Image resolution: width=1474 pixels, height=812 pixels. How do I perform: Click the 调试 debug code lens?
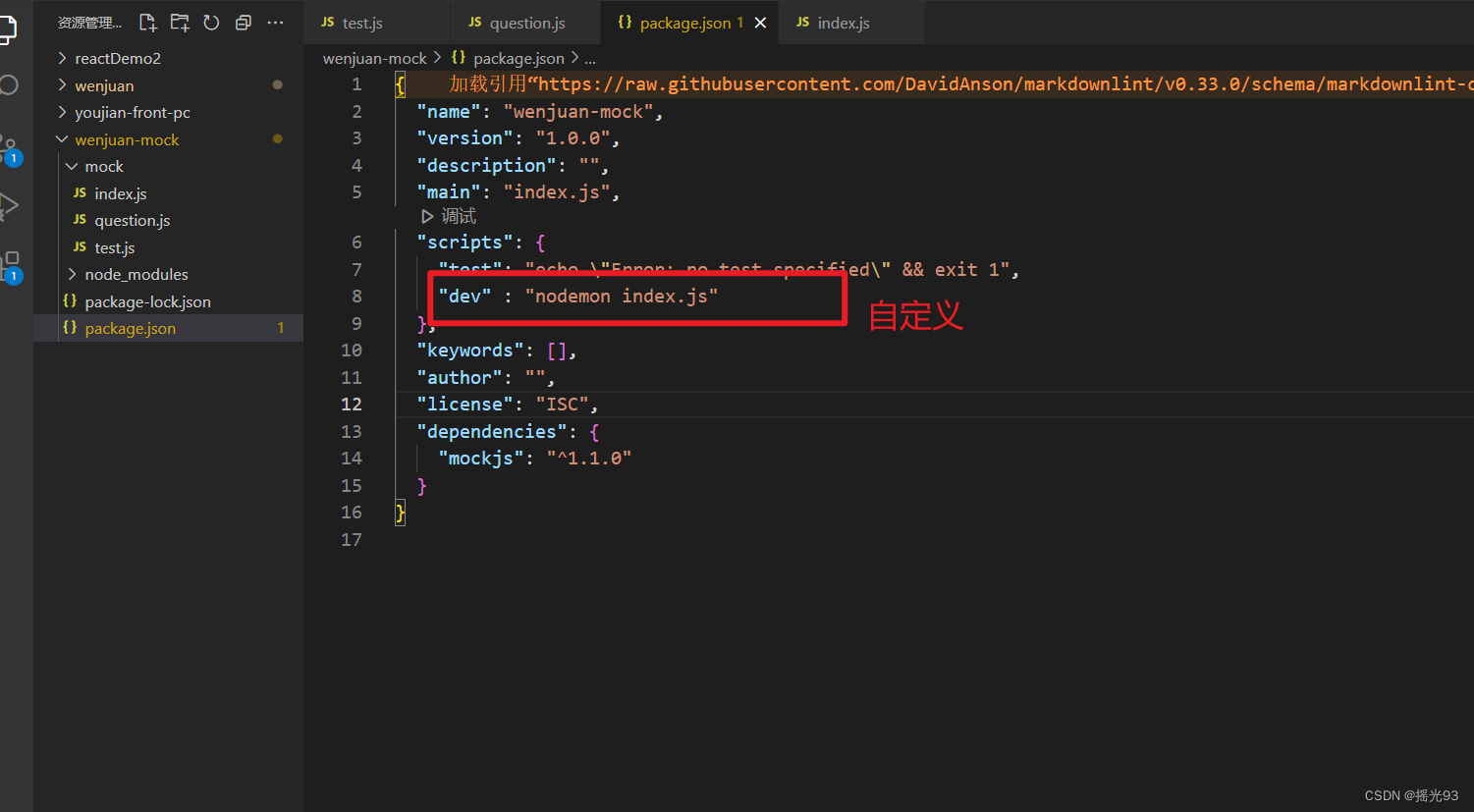coord(458,216)
